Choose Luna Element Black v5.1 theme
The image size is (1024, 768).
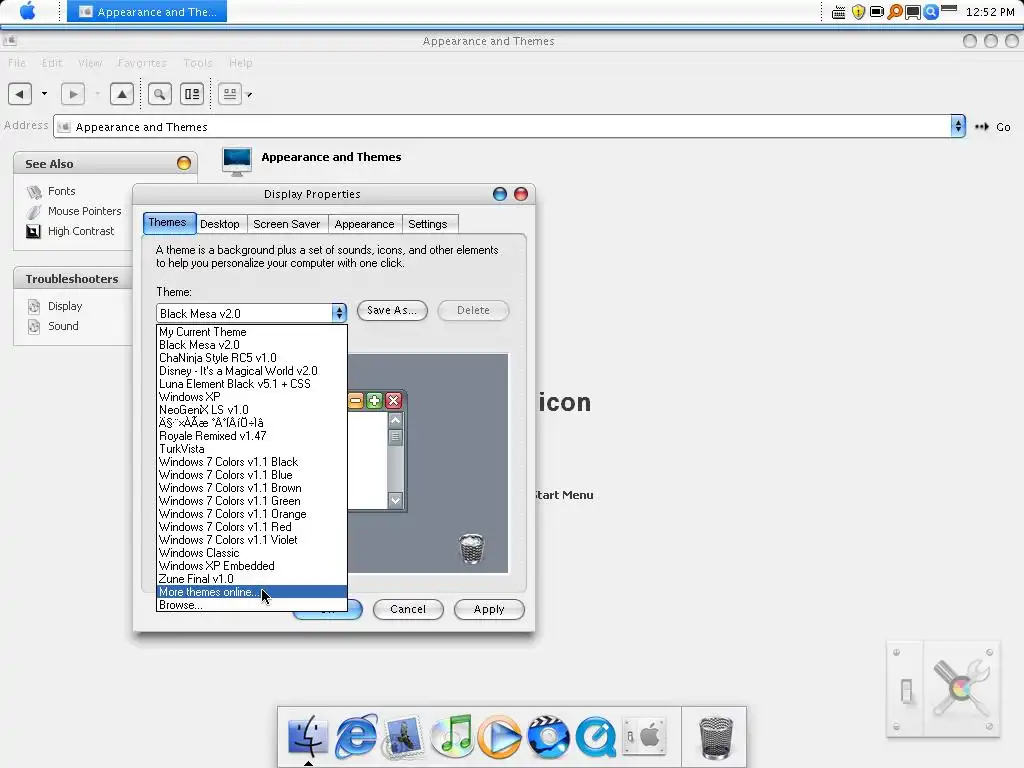click(251, 384)
